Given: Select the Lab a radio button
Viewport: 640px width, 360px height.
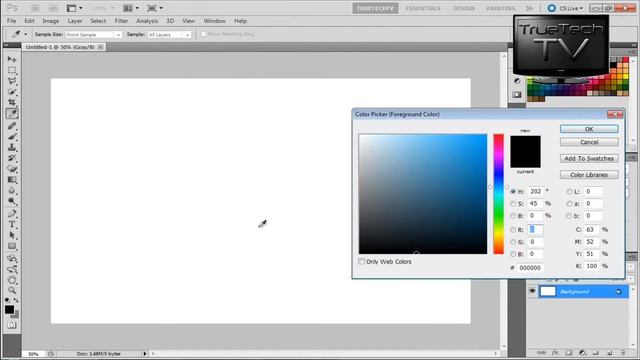Looking at the screenshot, I should 569,204.
